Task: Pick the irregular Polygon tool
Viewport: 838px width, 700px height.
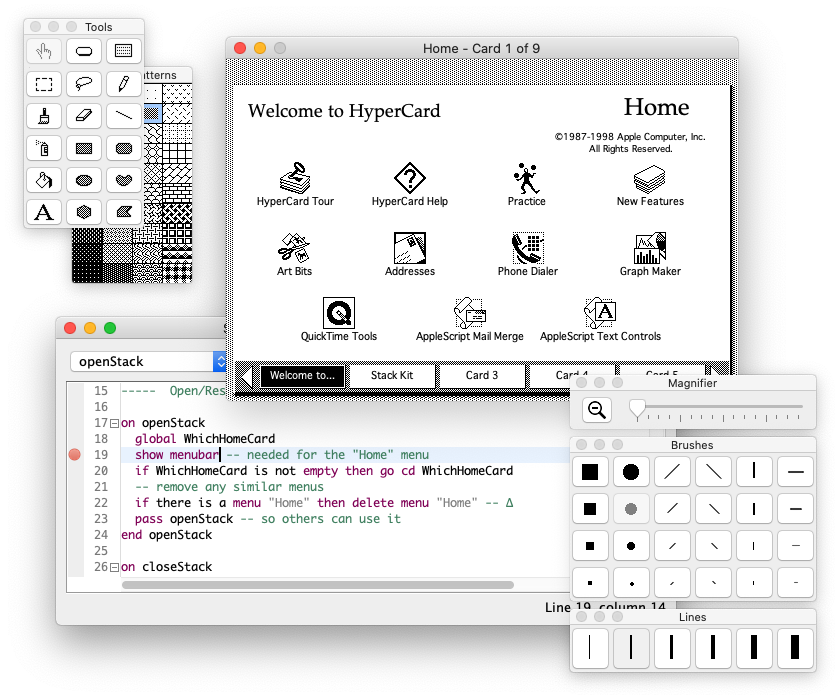Action: tap(123, 212)
